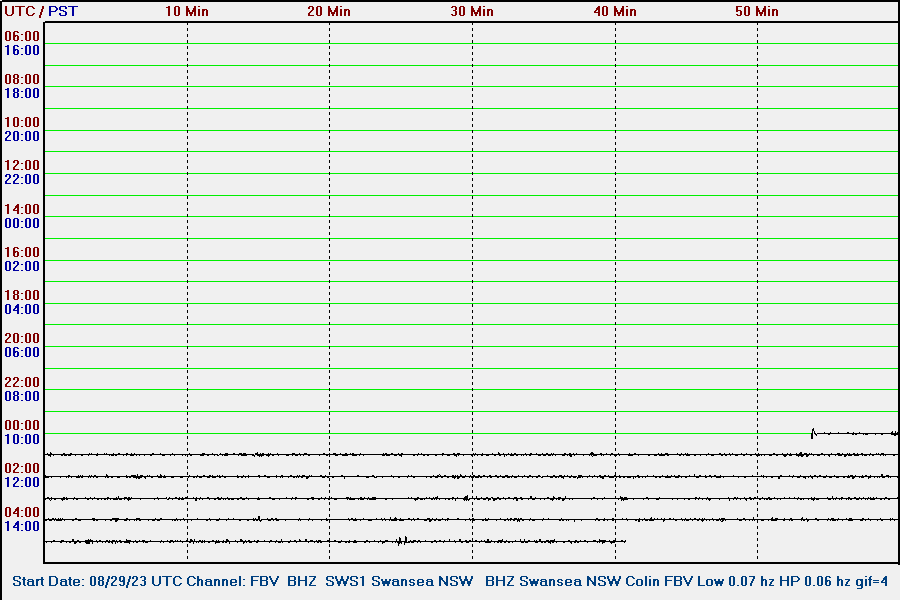This screenshot has width=900, height=600.
Task: Click the red 20:00 UTC row label
Action: [x=22, y=338]
